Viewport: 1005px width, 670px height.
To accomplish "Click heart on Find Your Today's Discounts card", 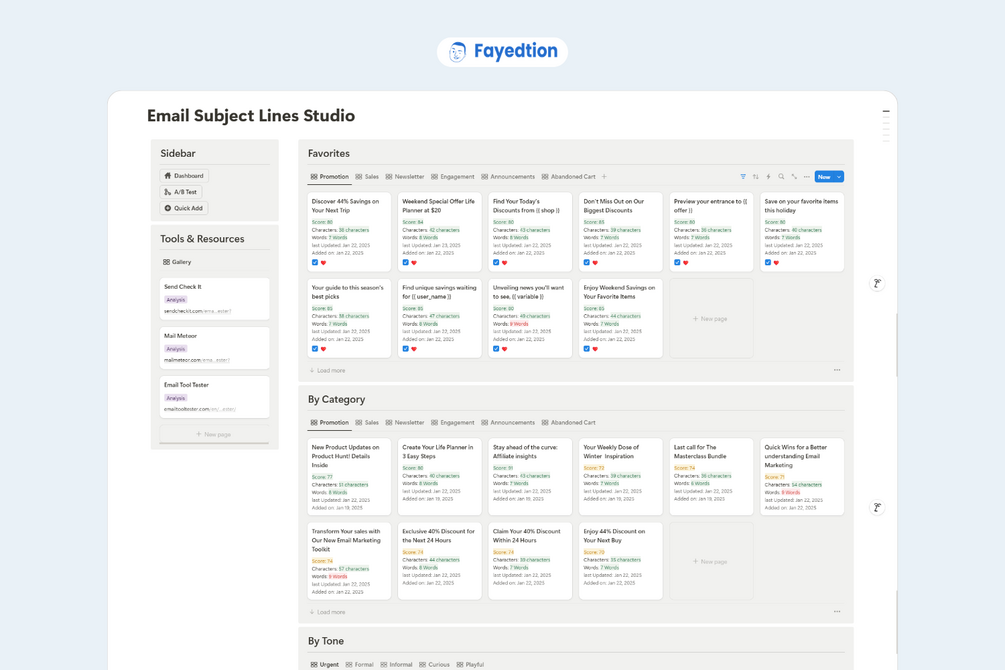I will [x=504, y=262].
